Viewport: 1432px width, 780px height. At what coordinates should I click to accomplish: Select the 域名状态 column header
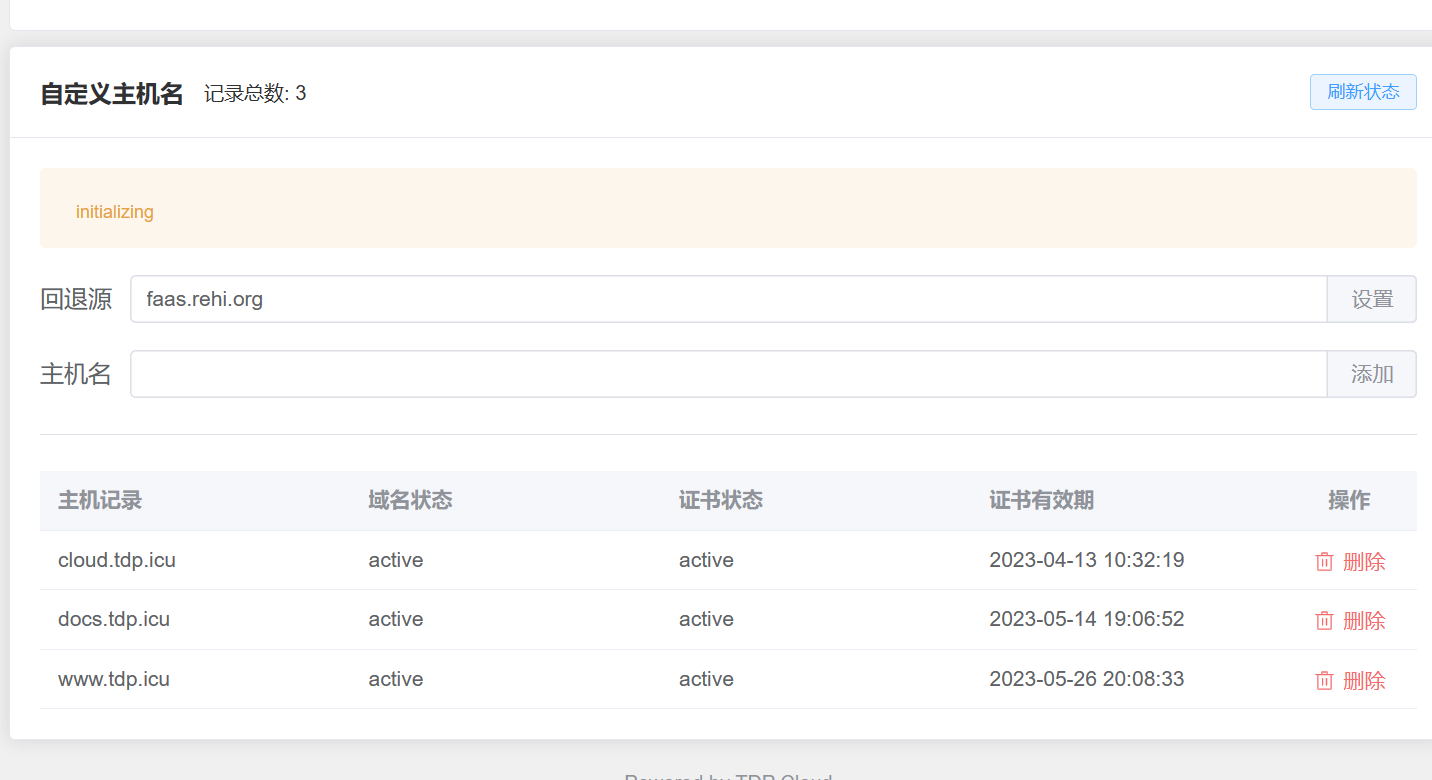(410, 500)
